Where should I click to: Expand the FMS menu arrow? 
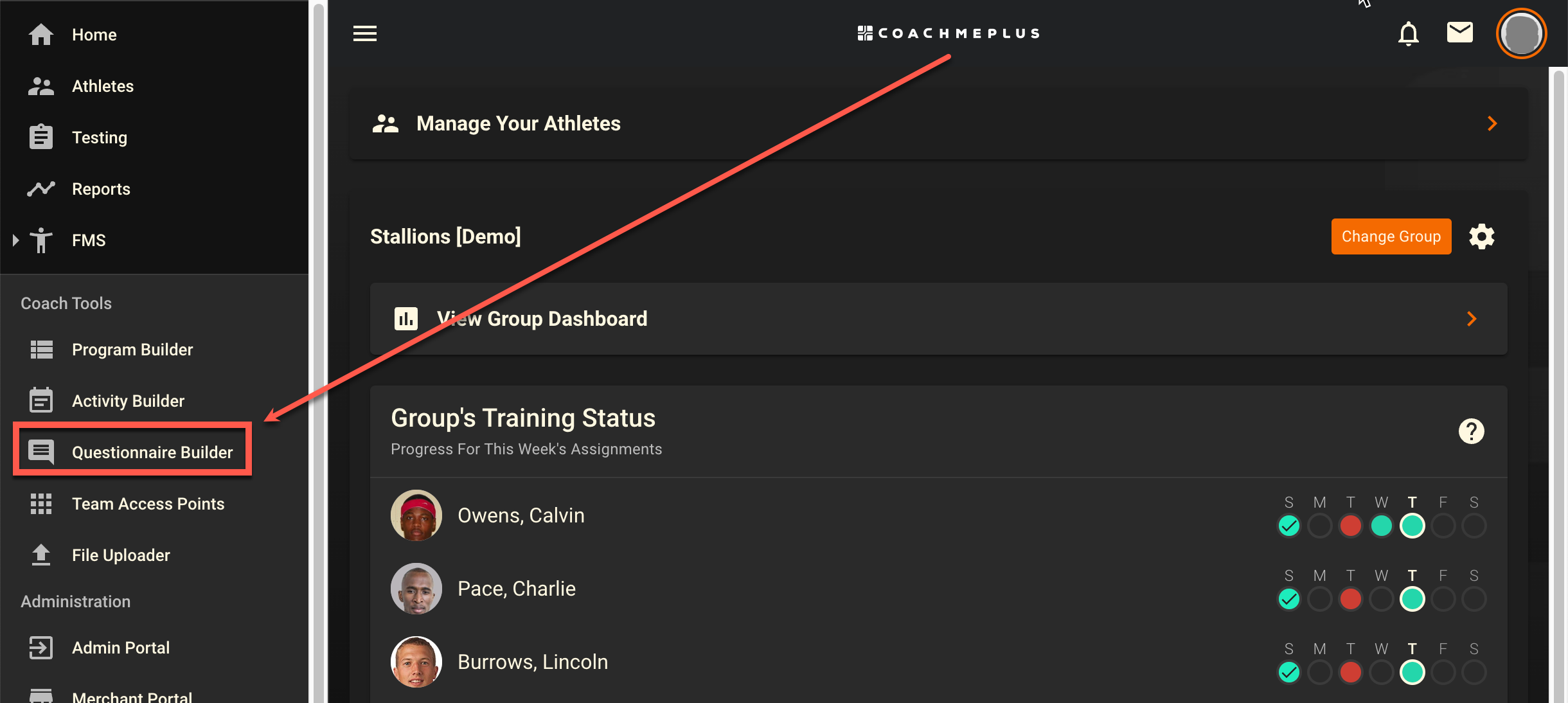[15, 240]
